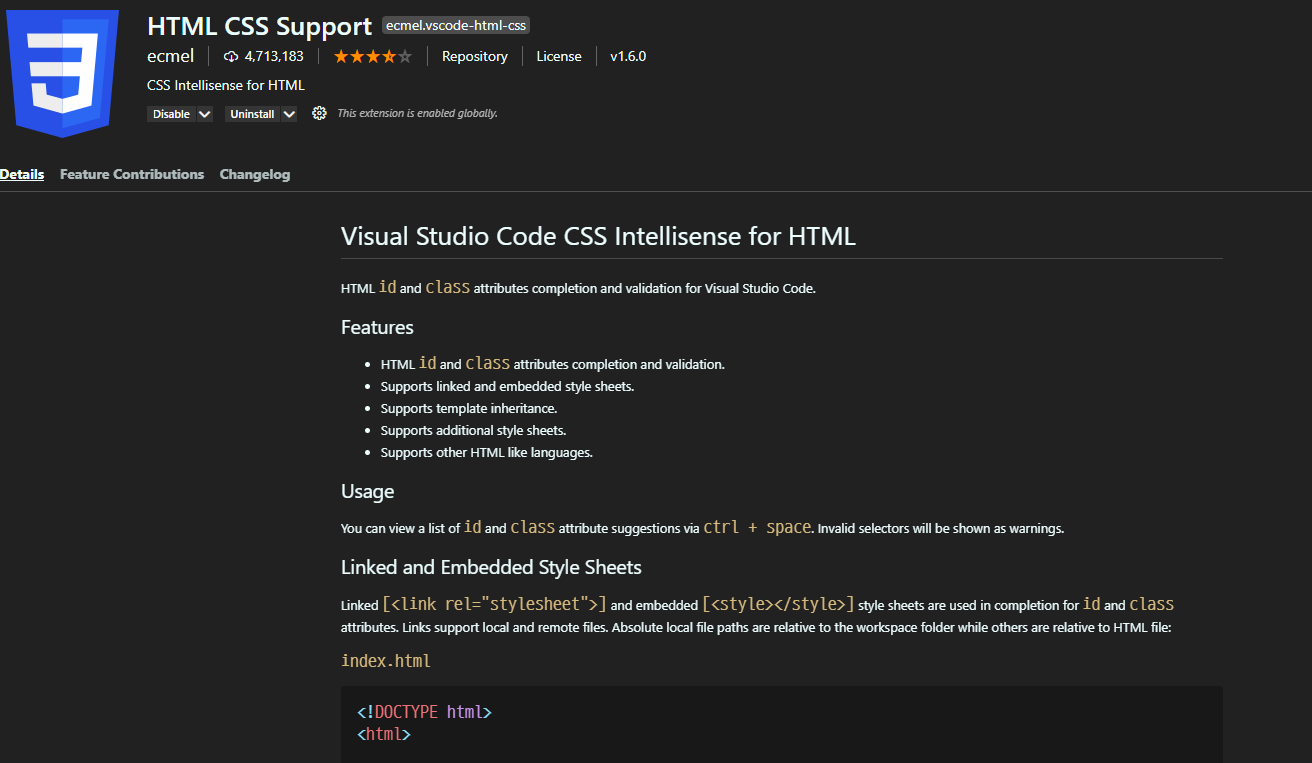
Task: Click the 'Supports template inheritance.' bullet
Action: [x=469, y=408]
